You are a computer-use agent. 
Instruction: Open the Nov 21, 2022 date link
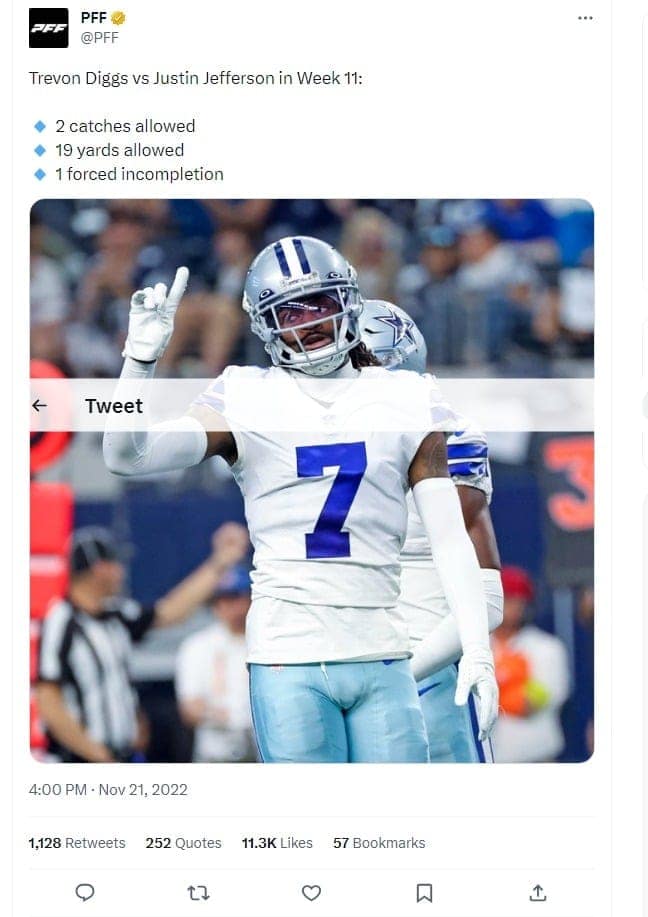pyautogui.click(x=143, y=790)
